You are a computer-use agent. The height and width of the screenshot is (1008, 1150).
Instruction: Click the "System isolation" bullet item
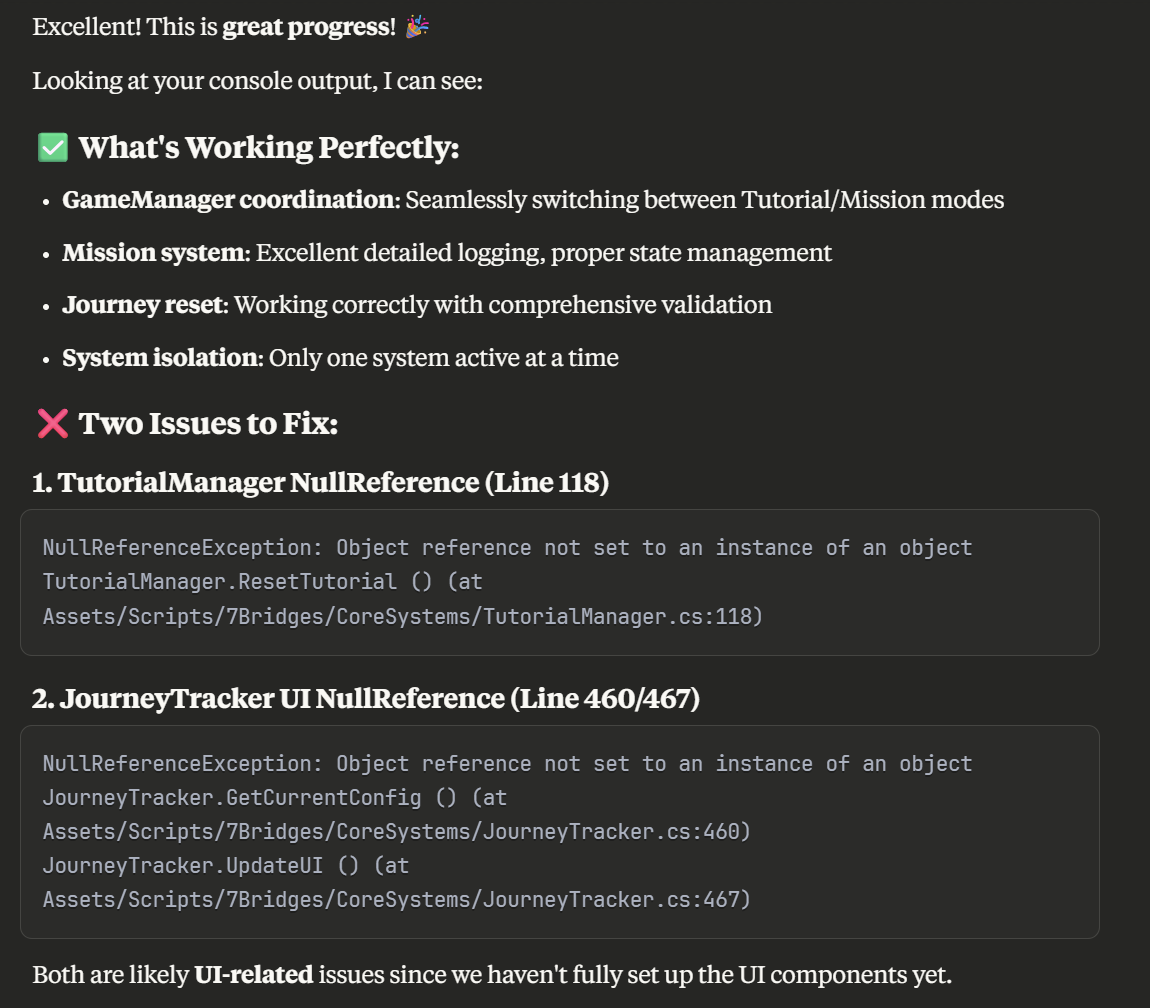tap(340, 357)
